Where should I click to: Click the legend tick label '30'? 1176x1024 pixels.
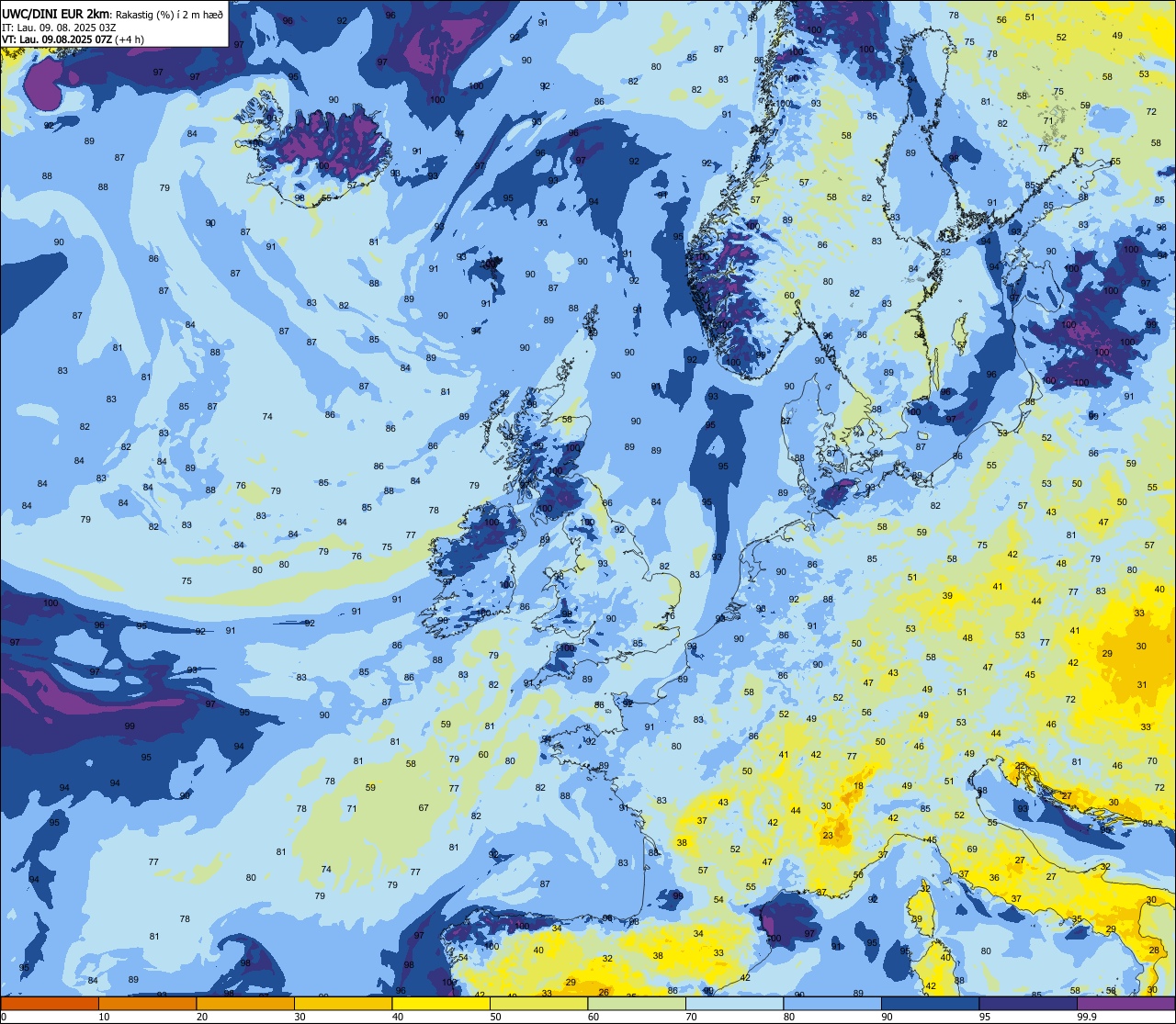pyautogui.click(x=300, y=1017)
